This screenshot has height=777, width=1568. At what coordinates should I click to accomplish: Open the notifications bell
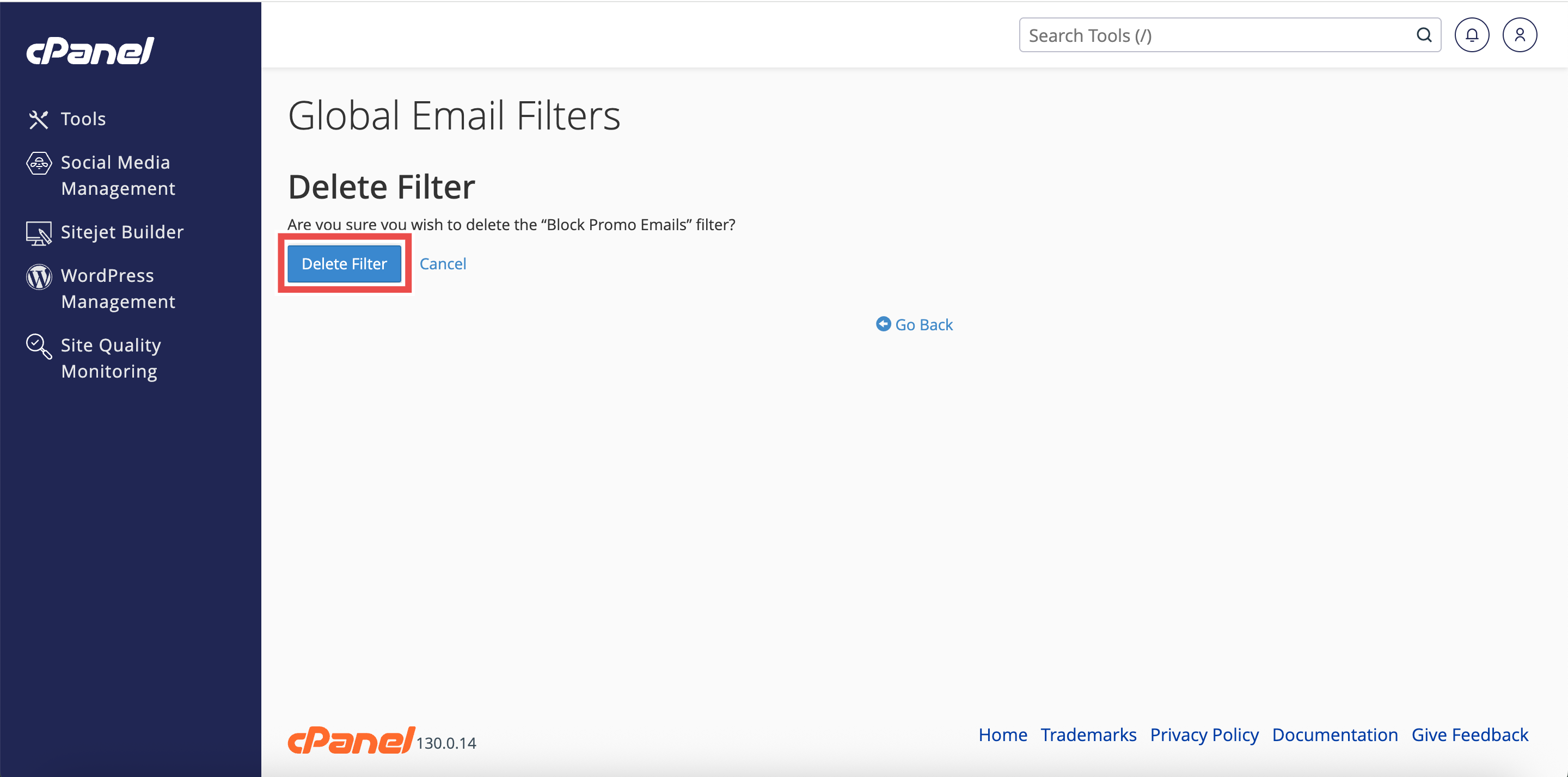coord(1471,35)
